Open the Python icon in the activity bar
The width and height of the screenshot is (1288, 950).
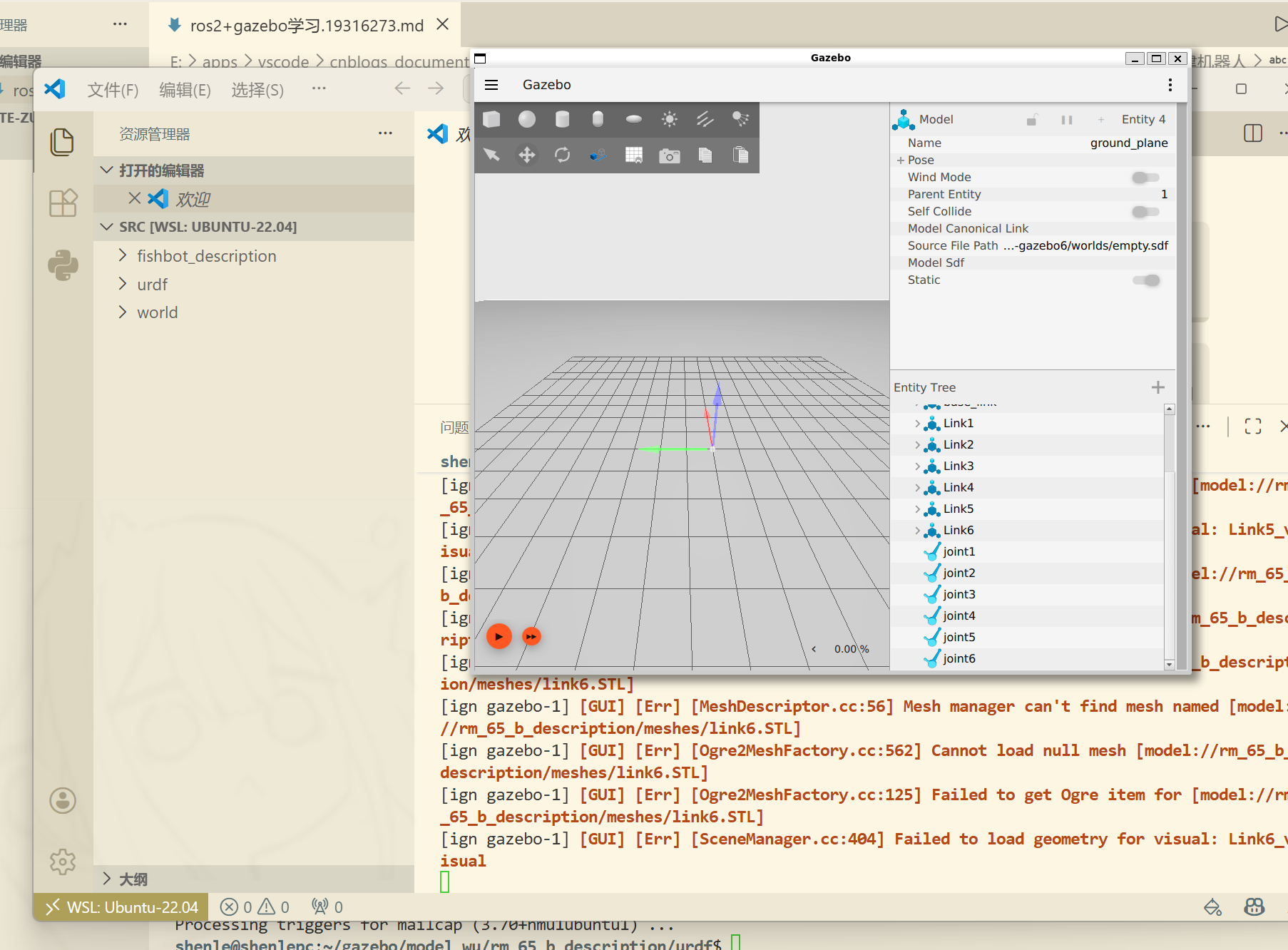coord(63,265)
